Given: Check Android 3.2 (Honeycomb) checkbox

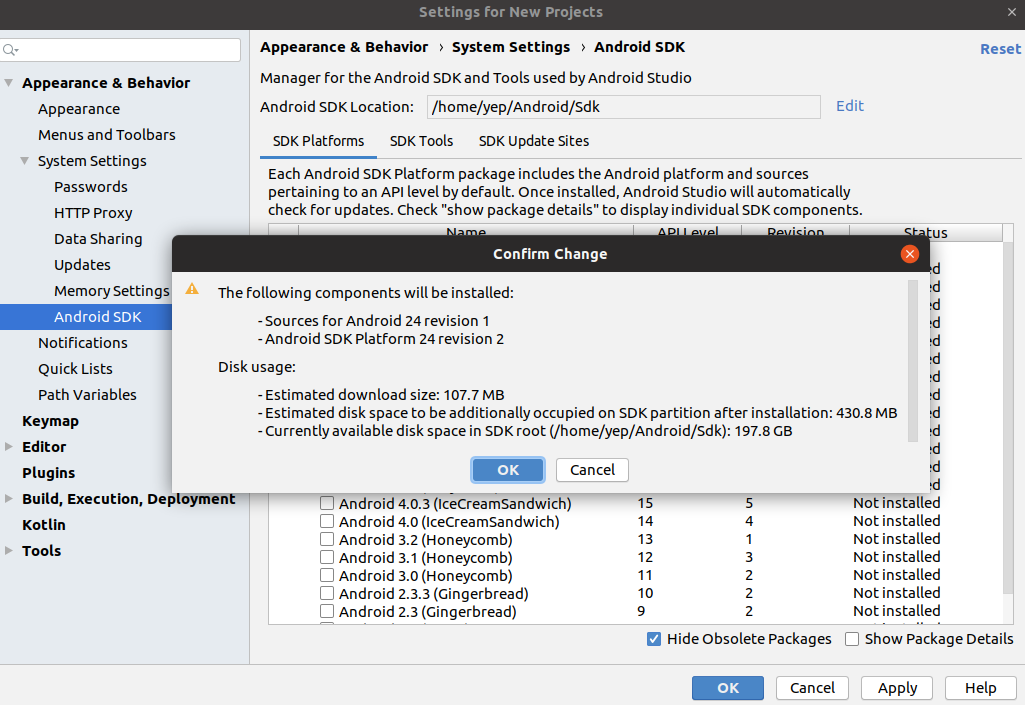Looking at the screenshot, I should (x=327, y=539).
